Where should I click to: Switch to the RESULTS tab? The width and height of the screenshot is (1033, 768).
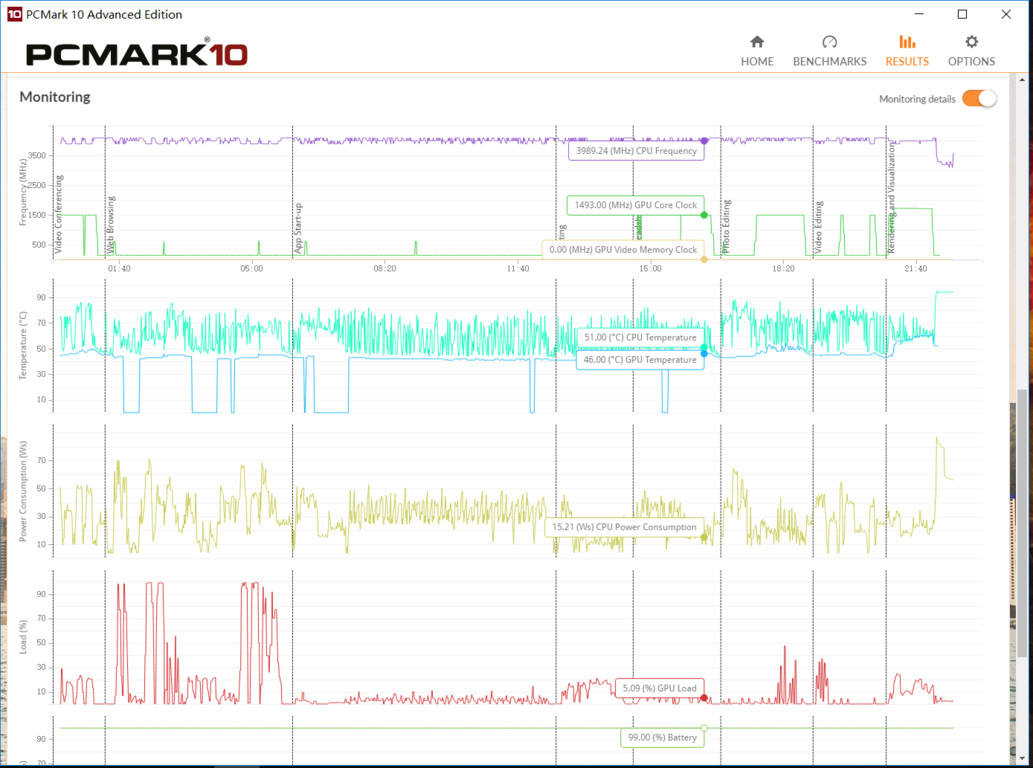pos(907,51)
